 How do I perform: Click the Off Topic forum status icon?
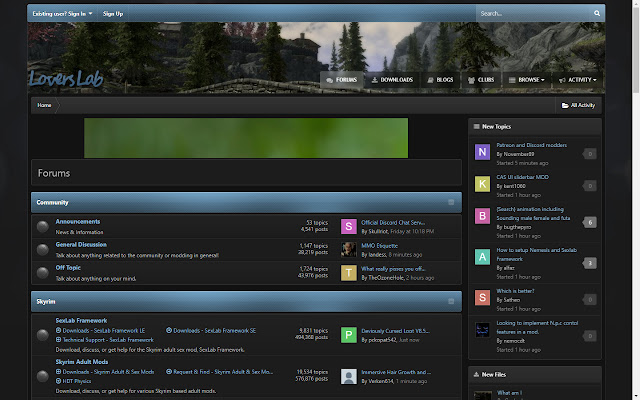(43, 273)
